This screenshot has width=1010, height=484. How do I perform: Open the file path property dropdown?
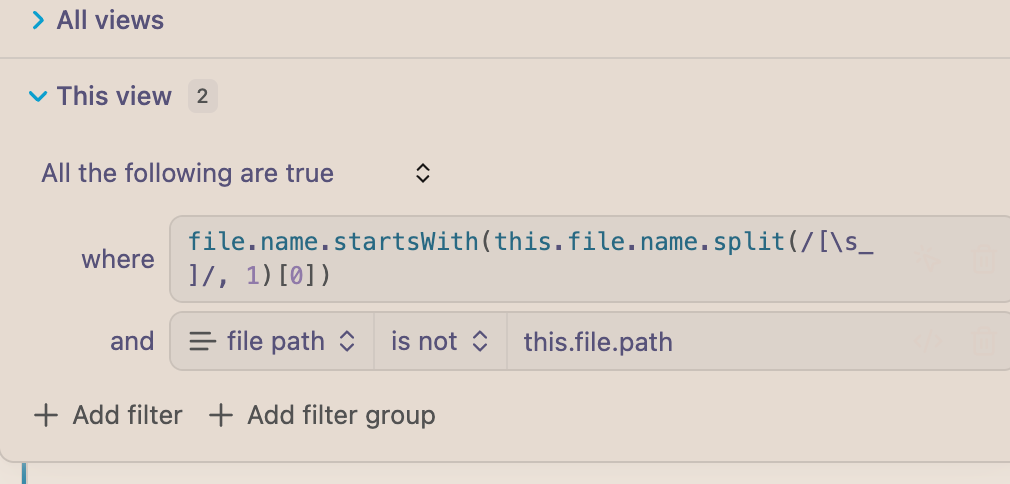272,341
